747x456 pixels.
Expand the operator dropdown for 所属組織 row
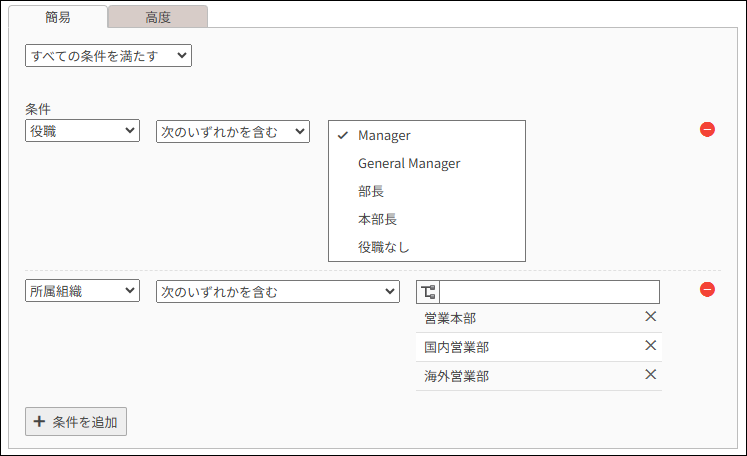pos(278,291)
